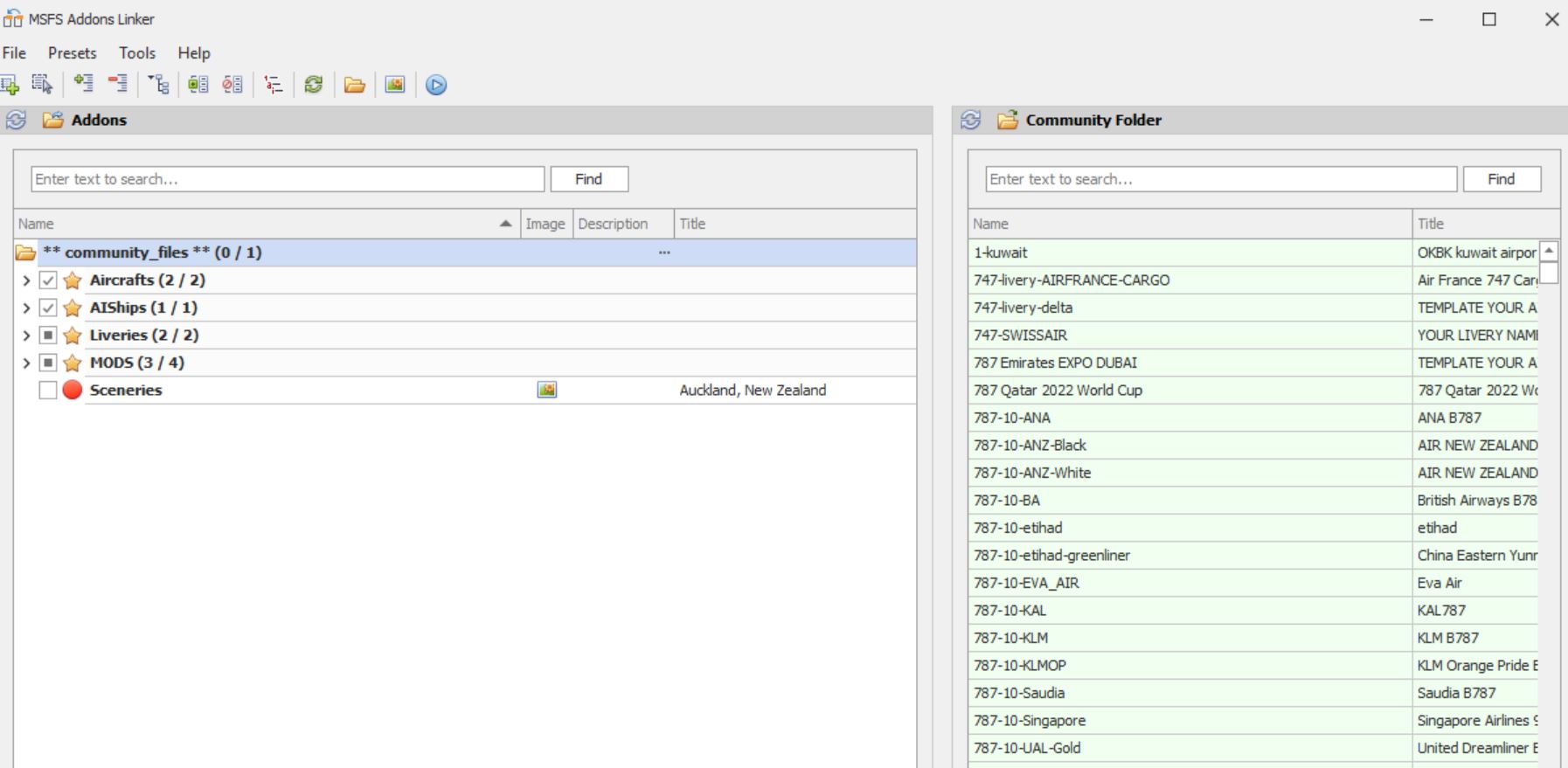Click the ellipsis on community_files row

tap(664, 253)
